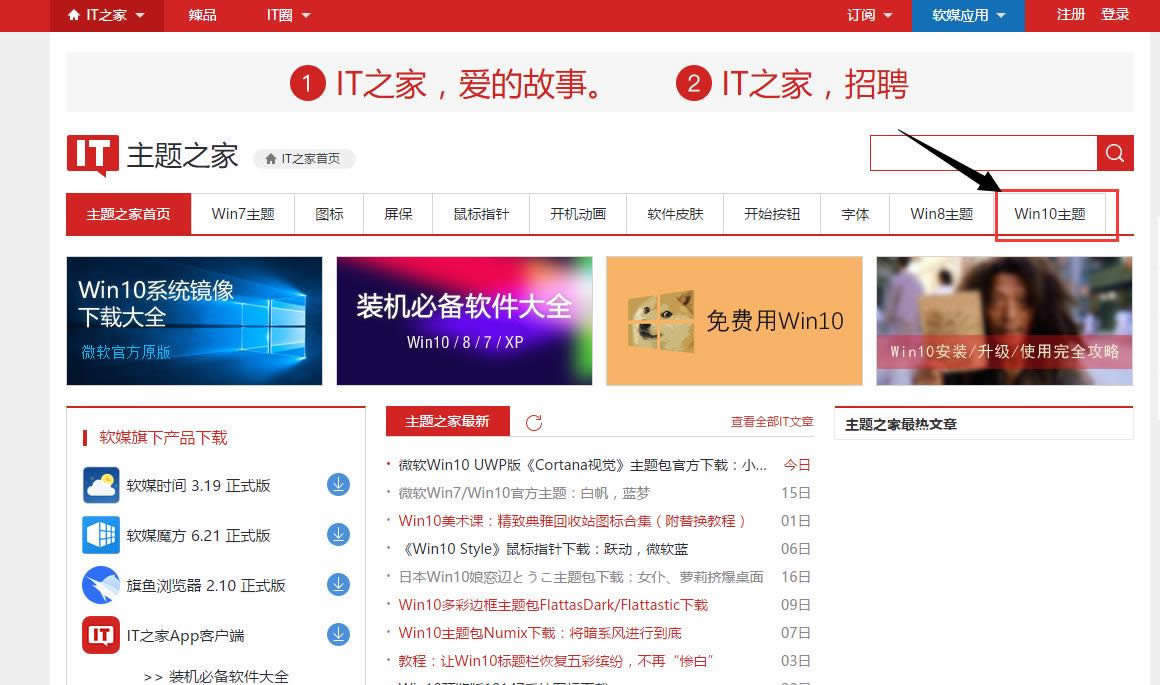Select the 鼠标指针 tab
This screenshot has height=685, width=1160.
[479, 213]
